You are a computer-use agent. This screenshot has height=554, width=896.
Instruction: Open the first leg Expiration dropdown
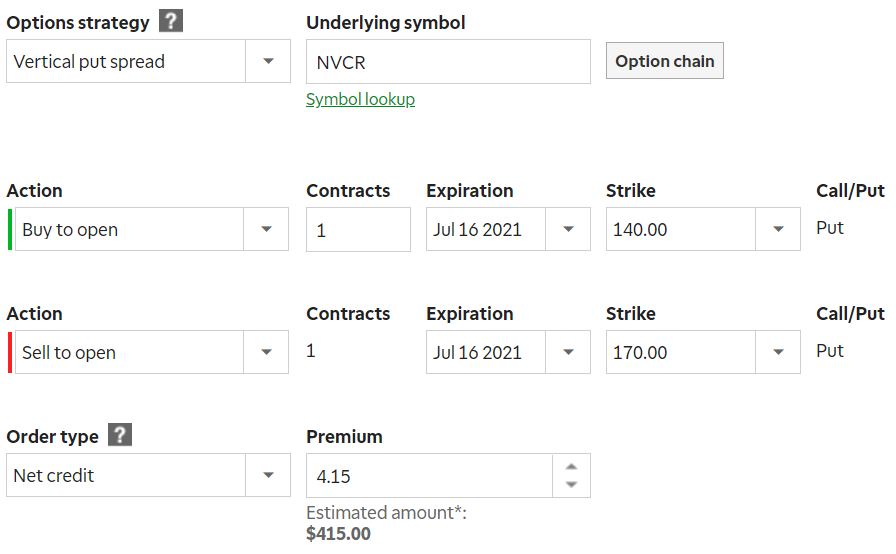point(508,229)
